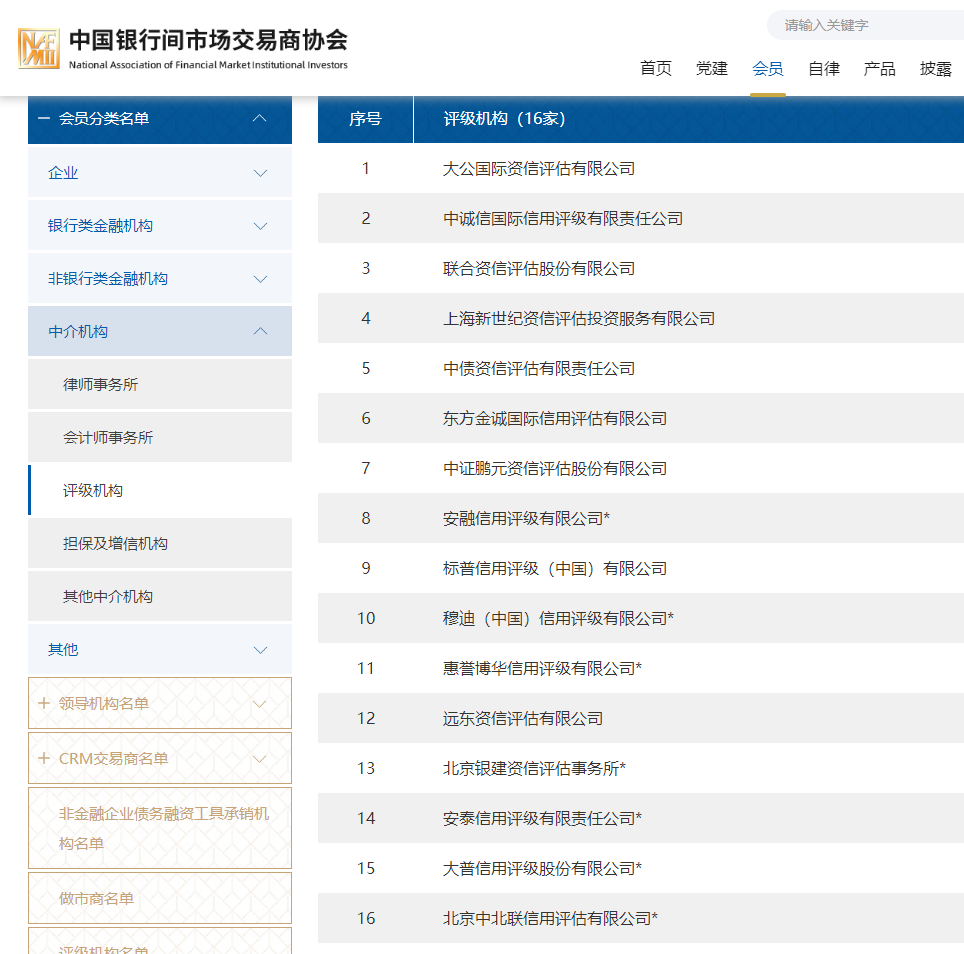Viewport: 964px width, 954px height.
Task: Select the 评级机构 sidebar item
Action: 160,490
